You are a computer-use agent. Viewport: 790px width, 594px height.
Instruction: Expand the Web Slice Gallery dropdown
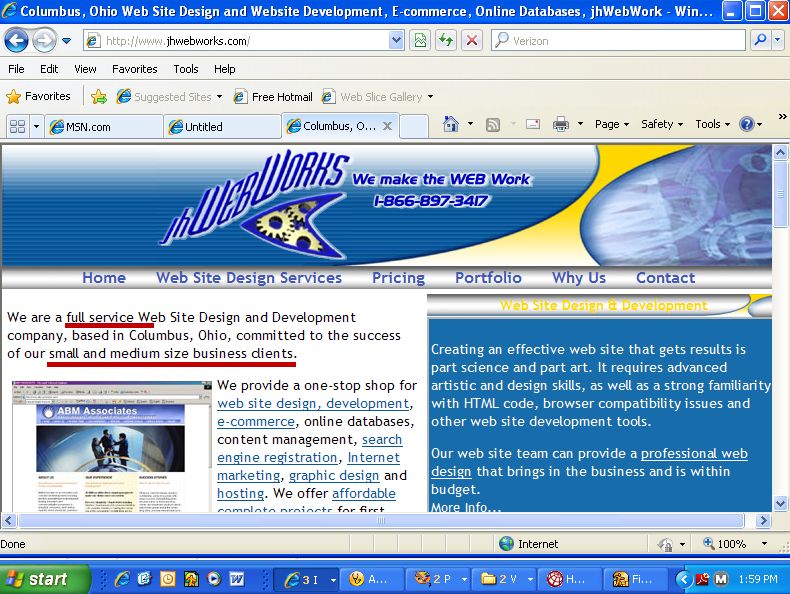pos(431,96)
